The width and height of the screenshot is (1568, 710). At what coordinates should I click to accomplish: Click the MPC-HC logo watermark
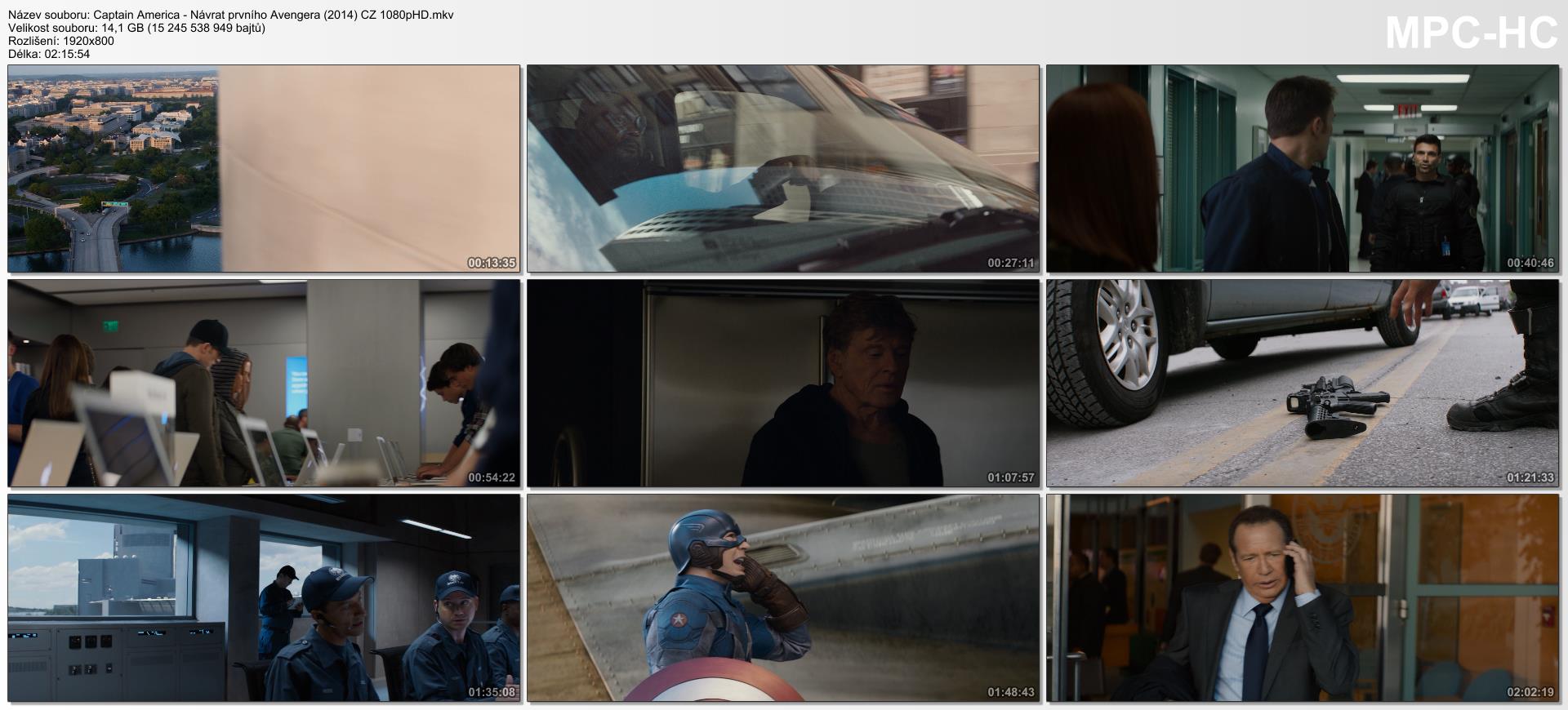click(x=1471, y=33)
